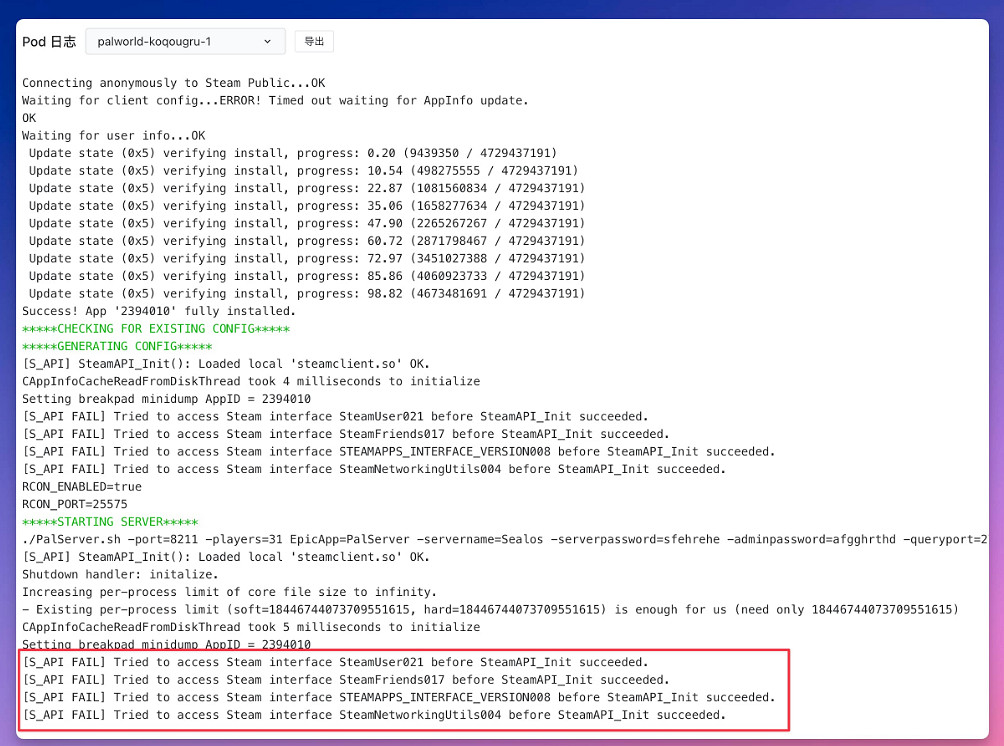Click the RCON_PORT=25575 log line
The height and width of the screenshot is (746, 1004).
click(75, 504)
